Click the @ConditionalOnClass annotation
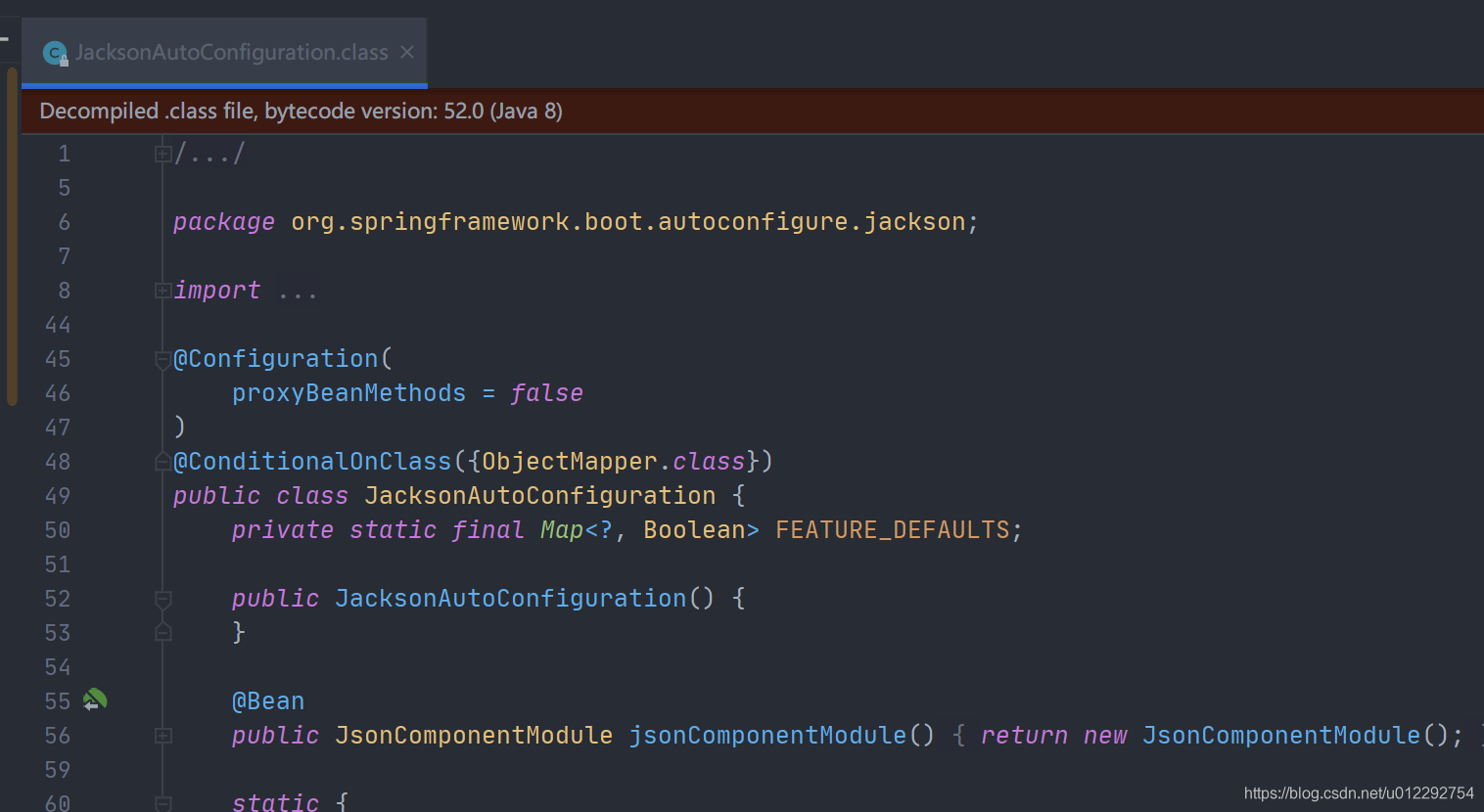The height and width of the screenshot is (812, 1484). pyautogui.click(x=312, y=462)
